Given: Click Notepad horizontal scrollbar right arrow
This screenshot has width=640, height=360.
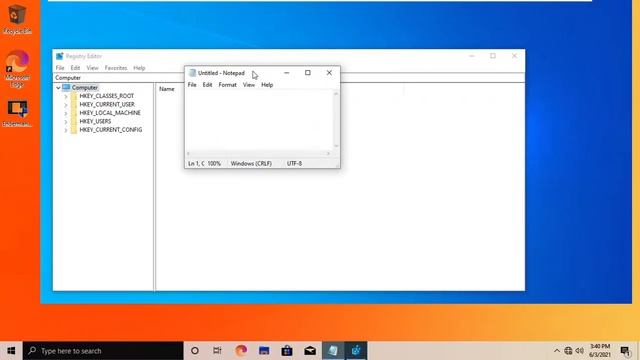Looking at the screenshot, I should click(328, 153).
